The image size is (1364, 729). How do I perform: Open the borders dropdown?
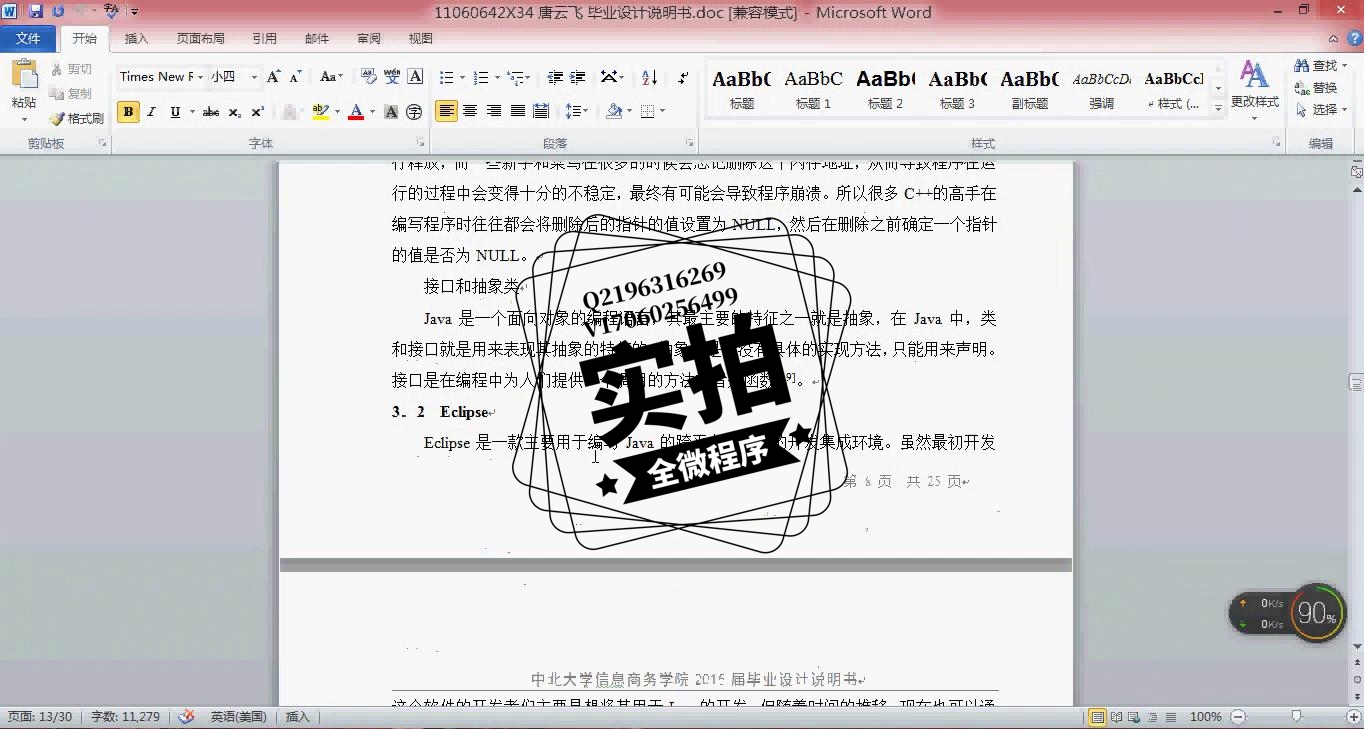[x=662, y=111]
